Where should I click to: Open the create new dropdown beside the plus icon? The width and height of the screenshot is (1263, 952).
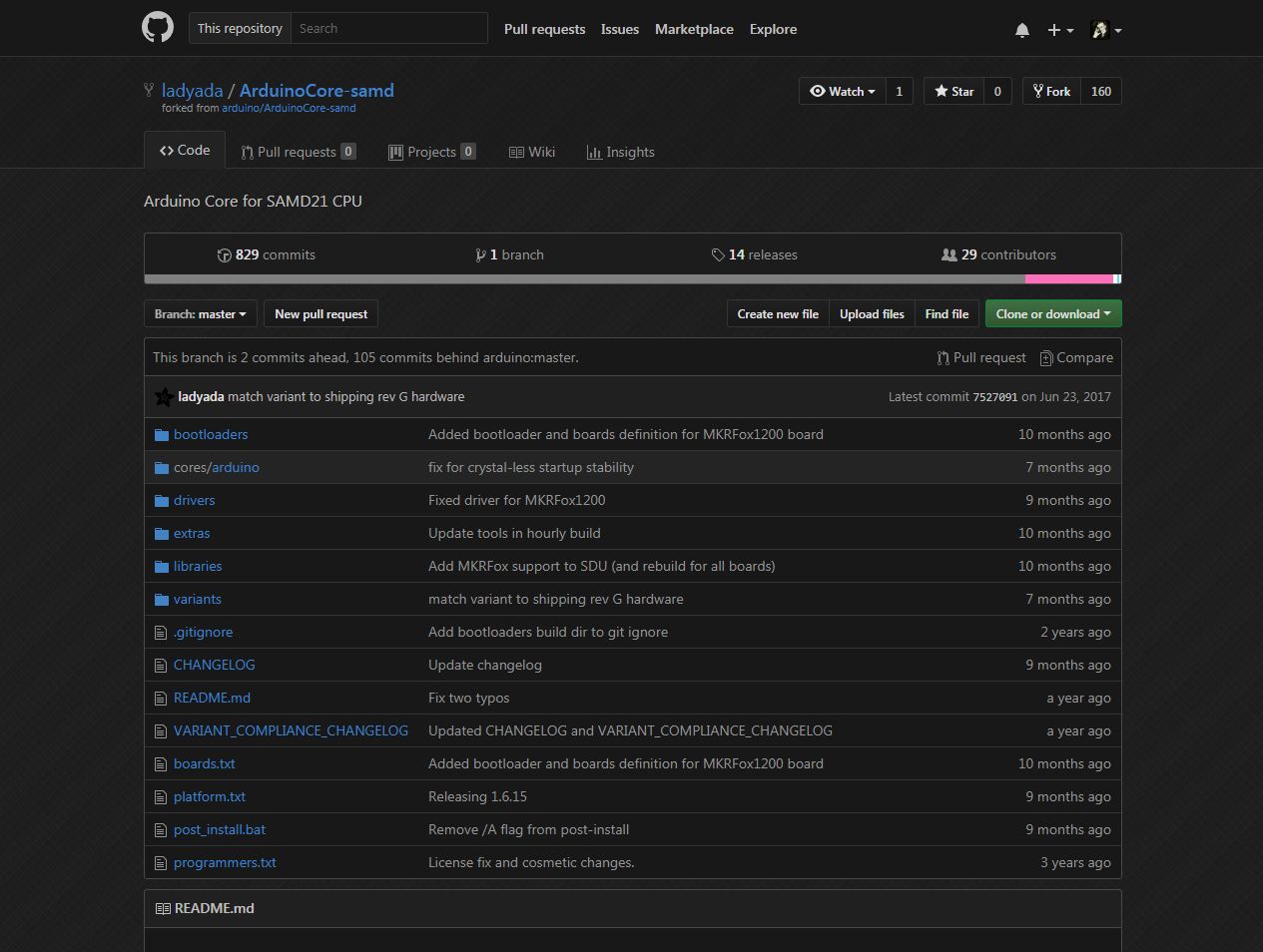coord(1059,29)
